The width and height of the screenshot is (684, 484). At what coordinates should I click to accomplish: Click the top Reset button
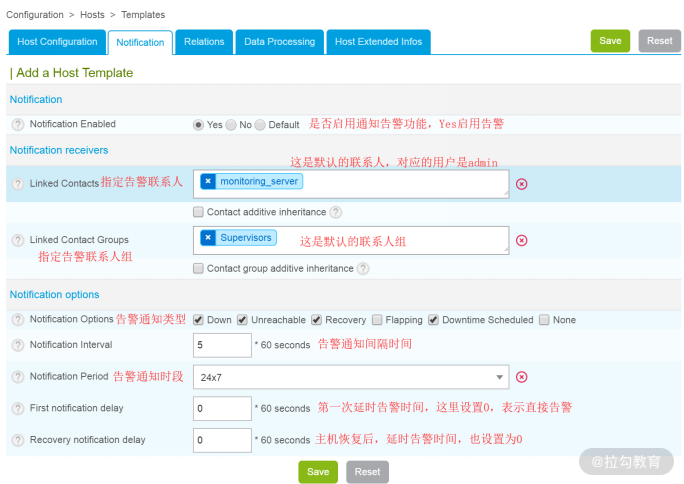pos(660,41)
